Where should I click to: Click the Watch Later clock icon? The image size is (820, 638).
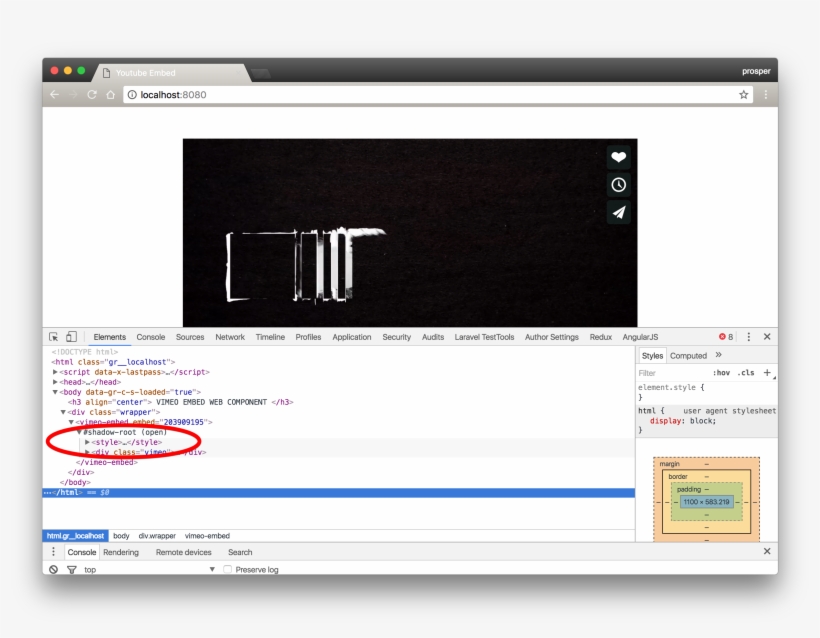[x=618, y=184]
